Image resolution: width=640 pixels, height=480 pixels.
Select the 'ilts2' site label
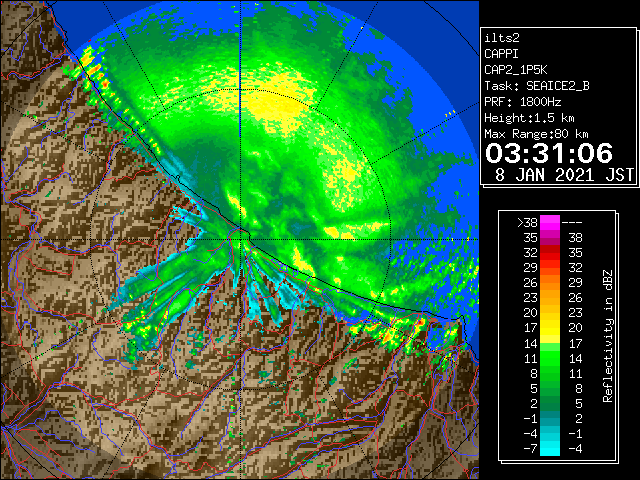pos(502,38)
